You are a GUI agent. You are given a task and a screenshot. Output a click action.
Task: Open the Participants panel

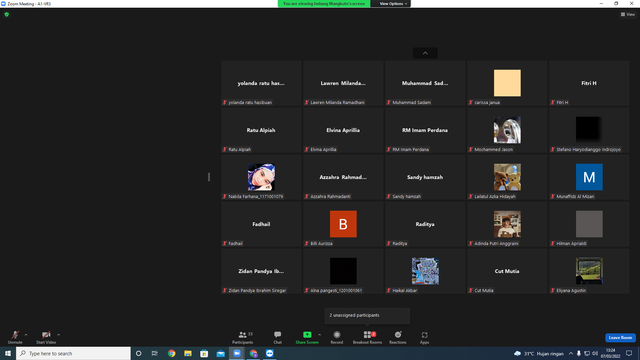tap(243, 337)
